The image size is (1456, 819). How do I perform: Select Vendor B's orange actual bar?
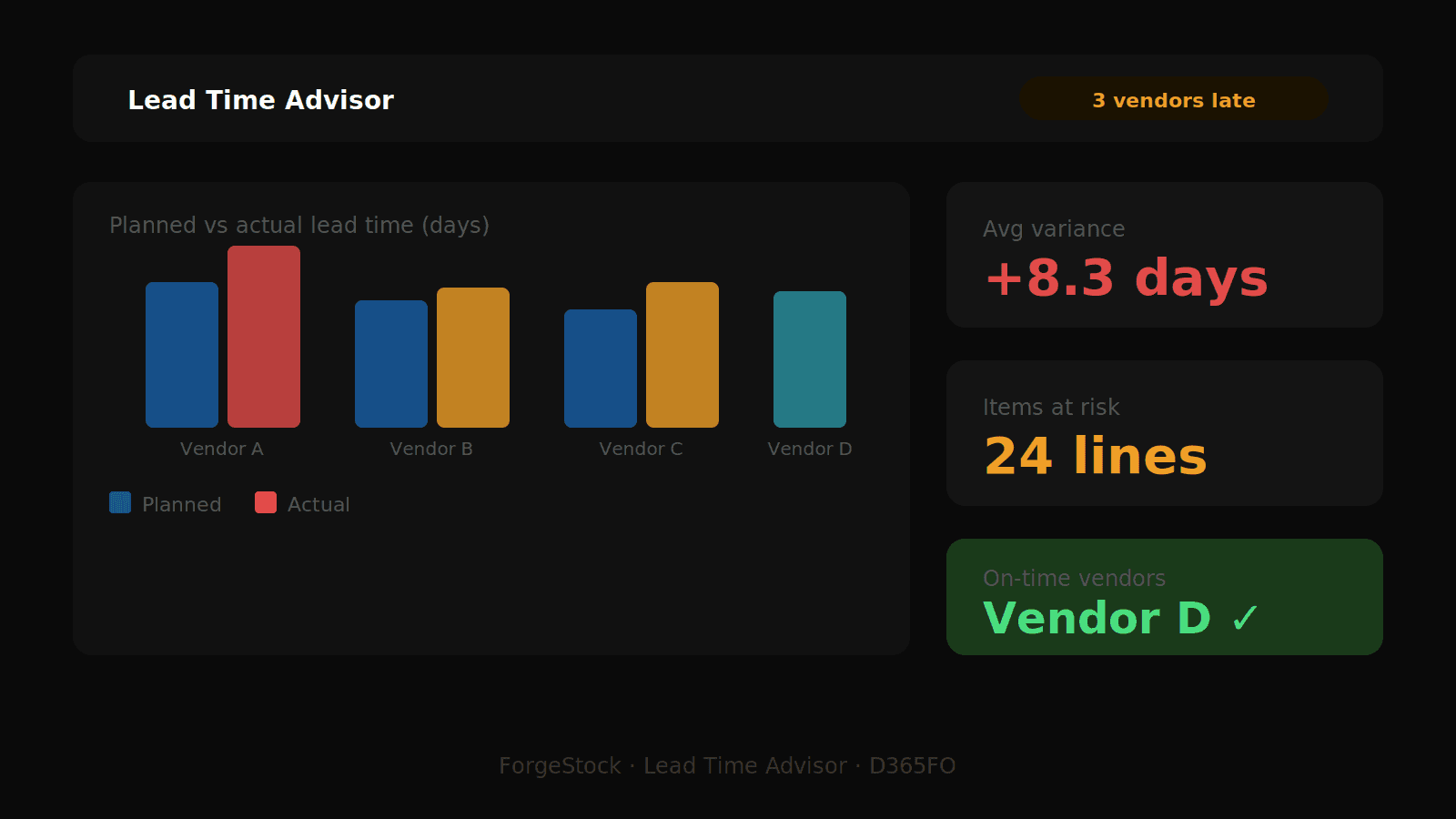[x=473, y=358]
